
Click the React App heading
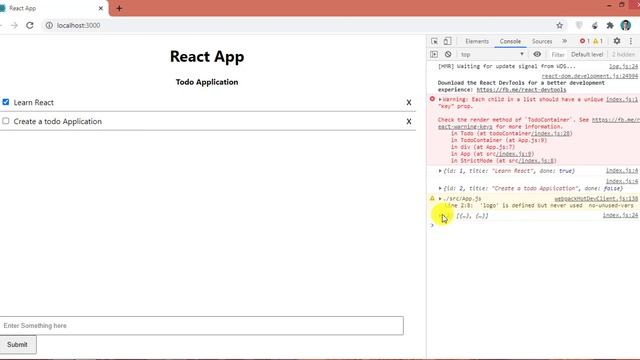coord(207,57)
